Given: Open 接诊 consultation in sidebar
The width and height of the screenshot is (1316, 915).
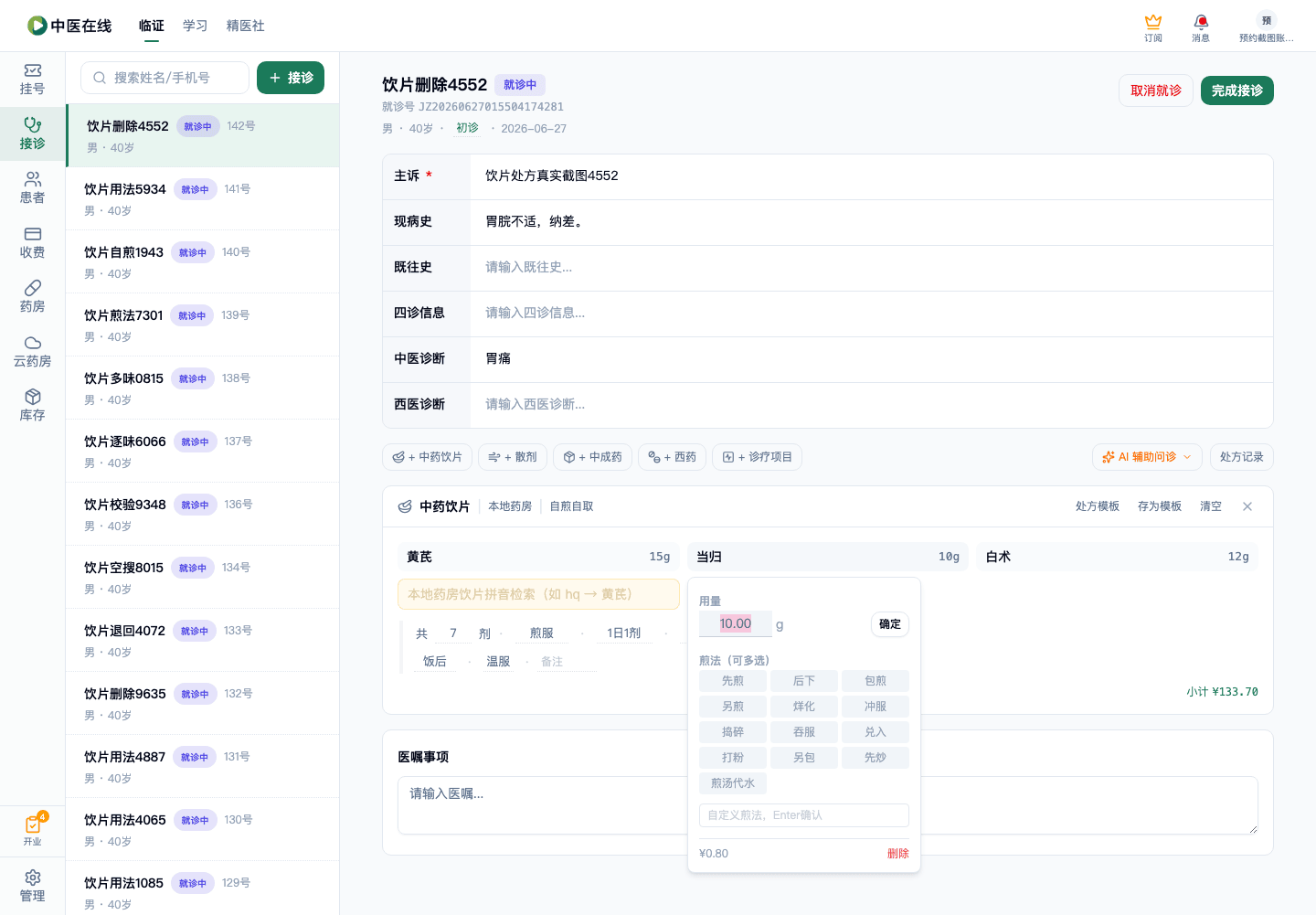Looking at the screenshot, I should 32,133.
